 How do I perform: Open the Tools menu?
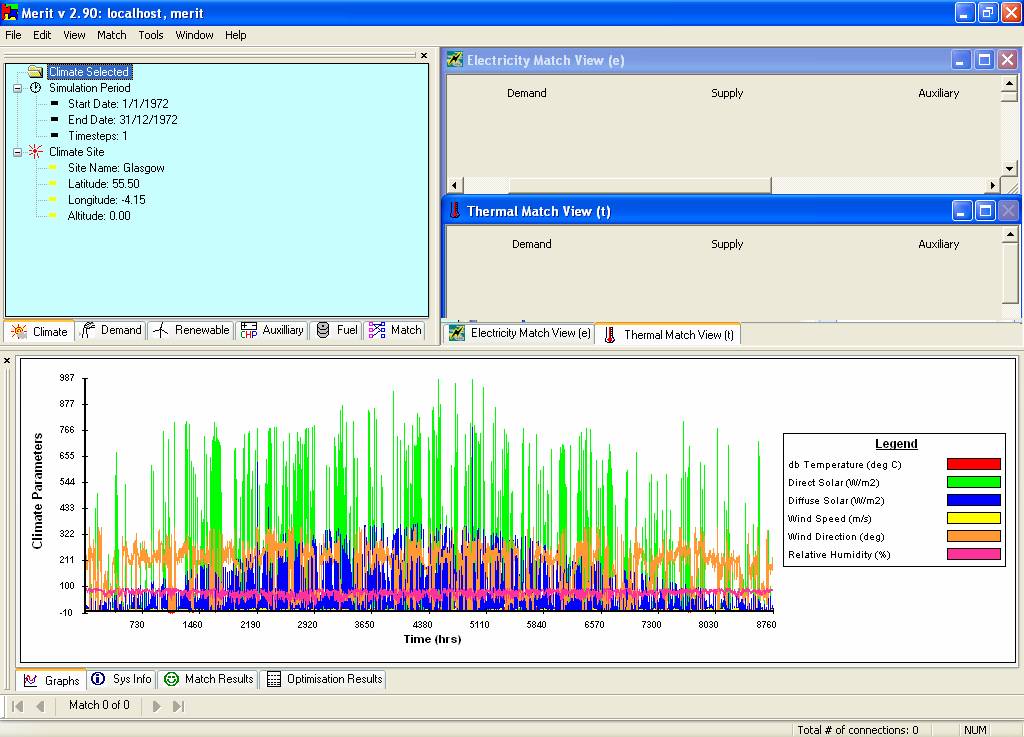point(151,35)
